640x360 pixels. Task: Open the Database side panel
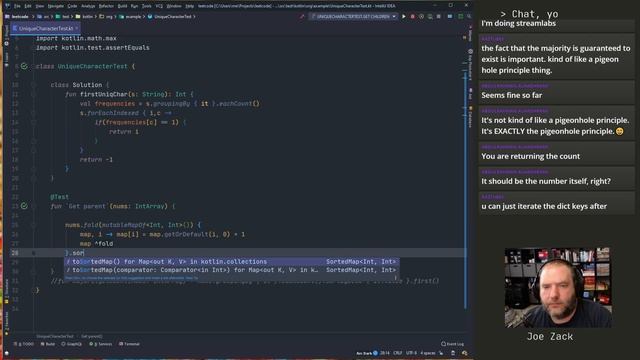(x=470, y=117)
